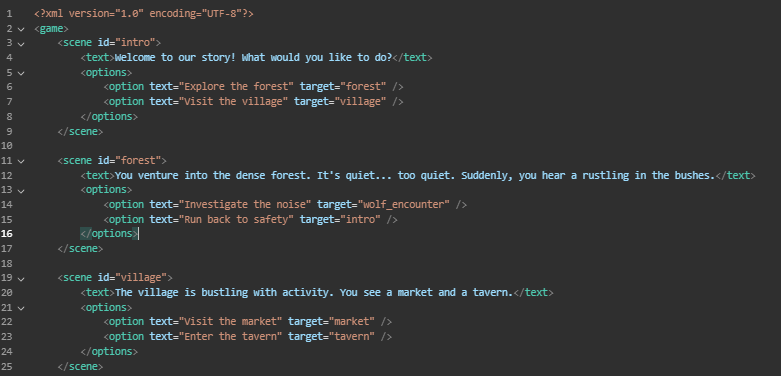
Task: Click the "Explore the forest" option text
Action: (236, 87)
